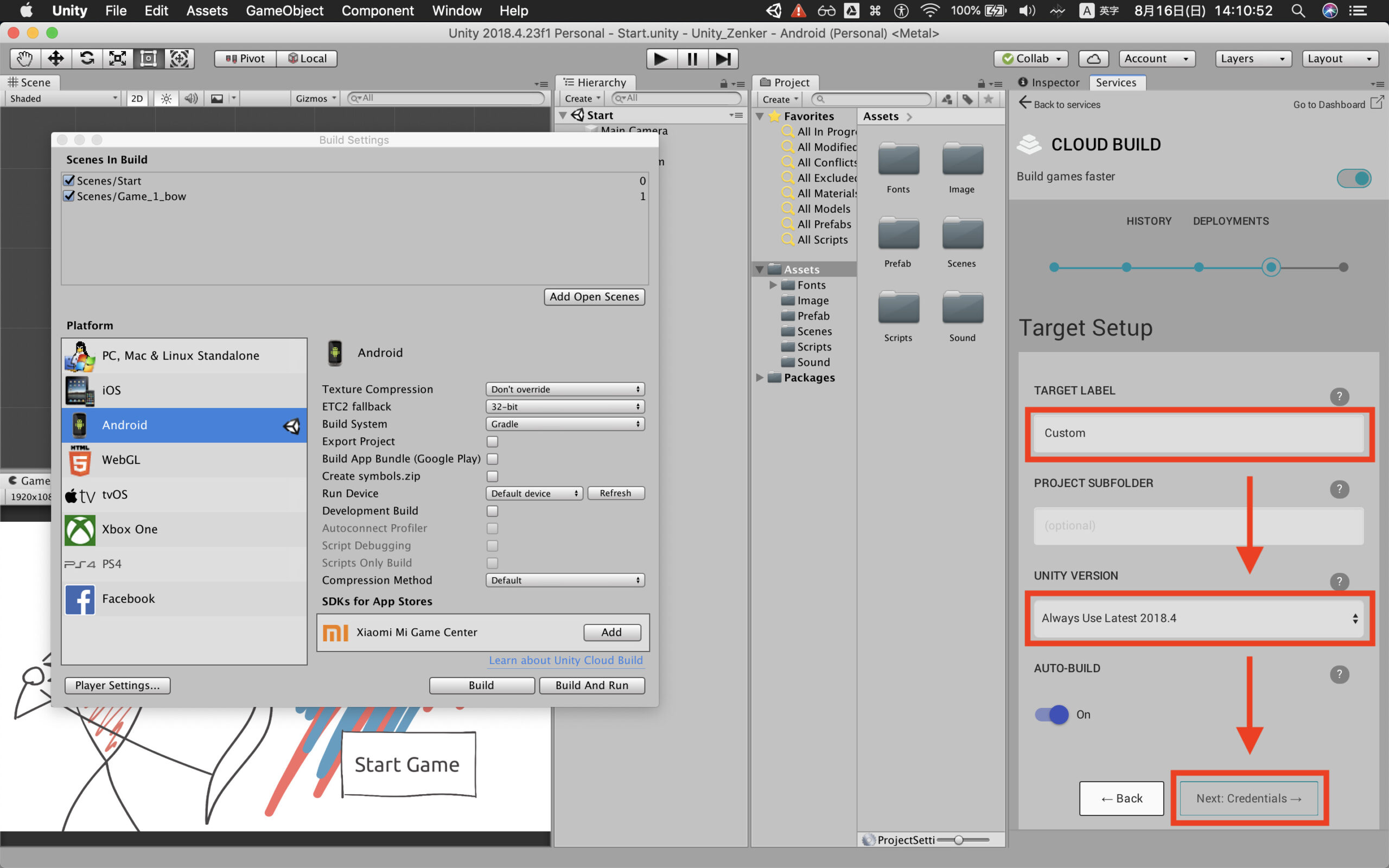
Task: Select the Rotate tool
Action: [x=87, y=59]
